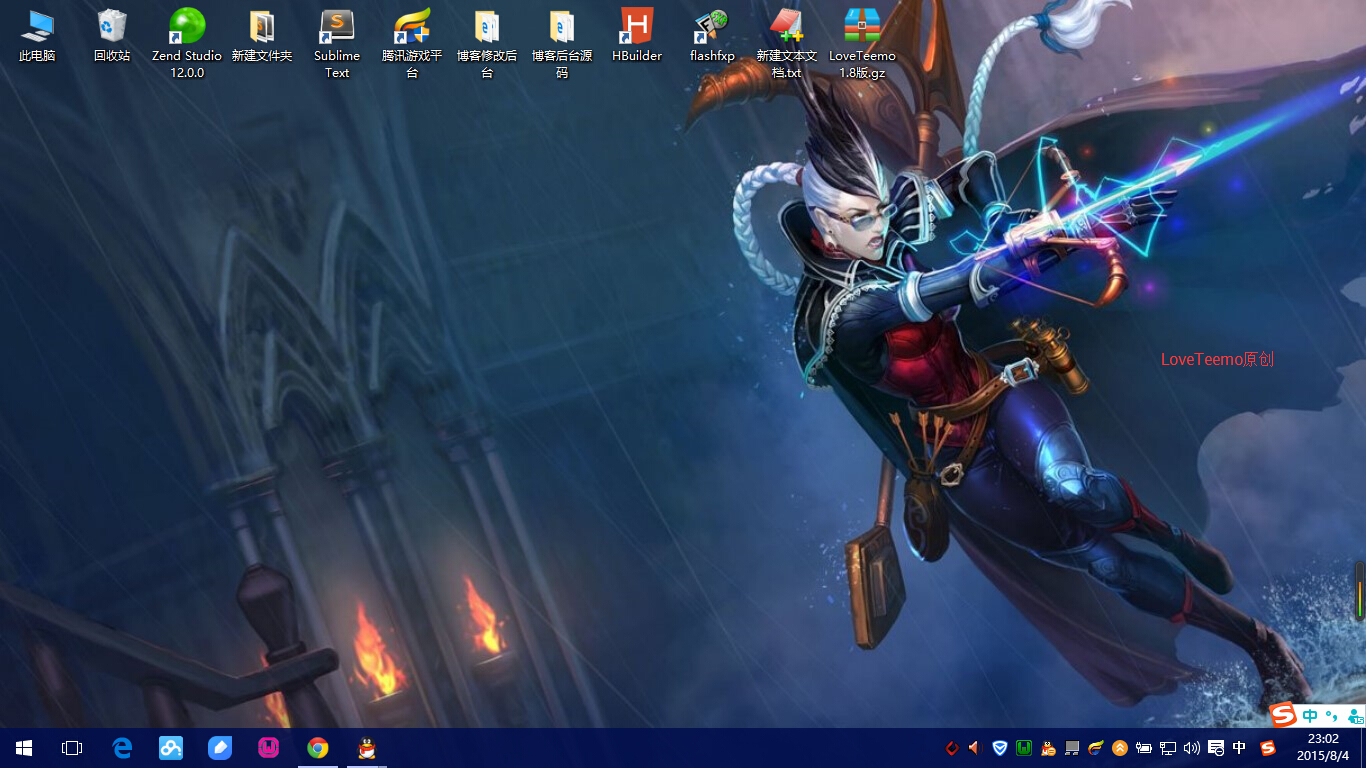Toggle Sogou floating bar 中 Chinese mode
This screenshot has width=1366, height=768.
(x=1310, y=715)
